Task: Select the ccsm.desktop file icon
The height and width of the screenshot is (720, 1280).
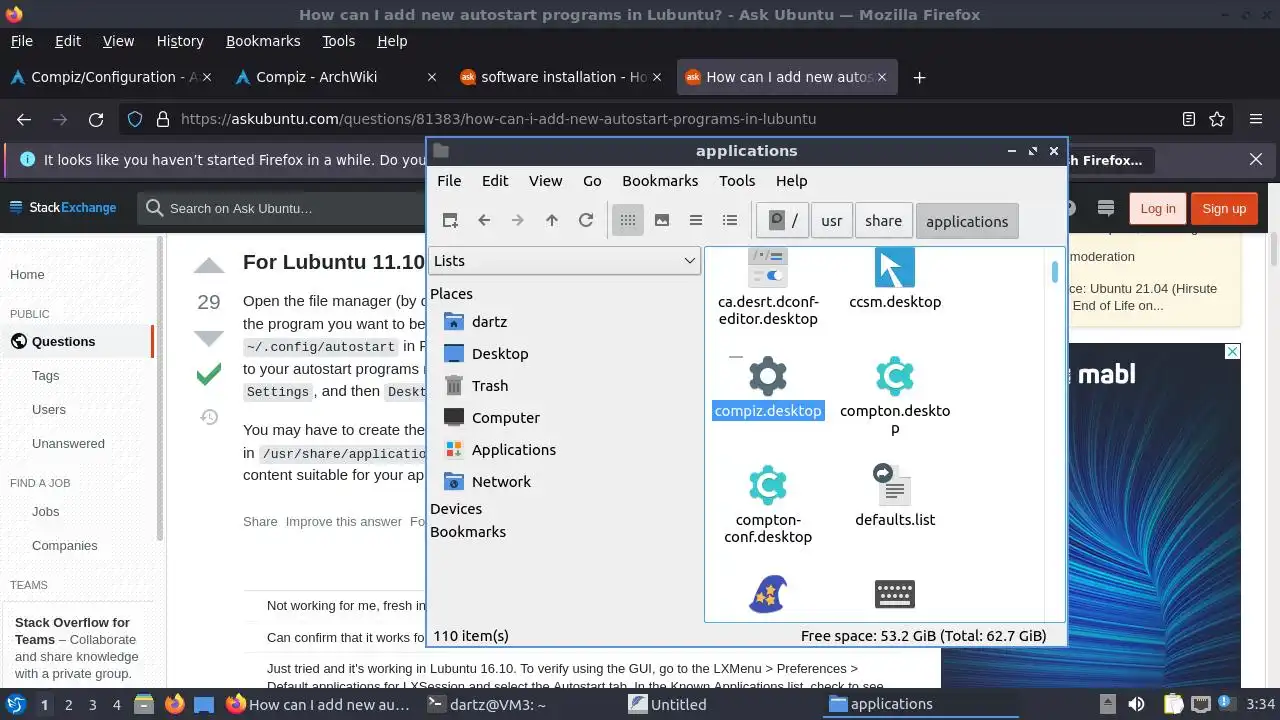Action: (895, 268)
